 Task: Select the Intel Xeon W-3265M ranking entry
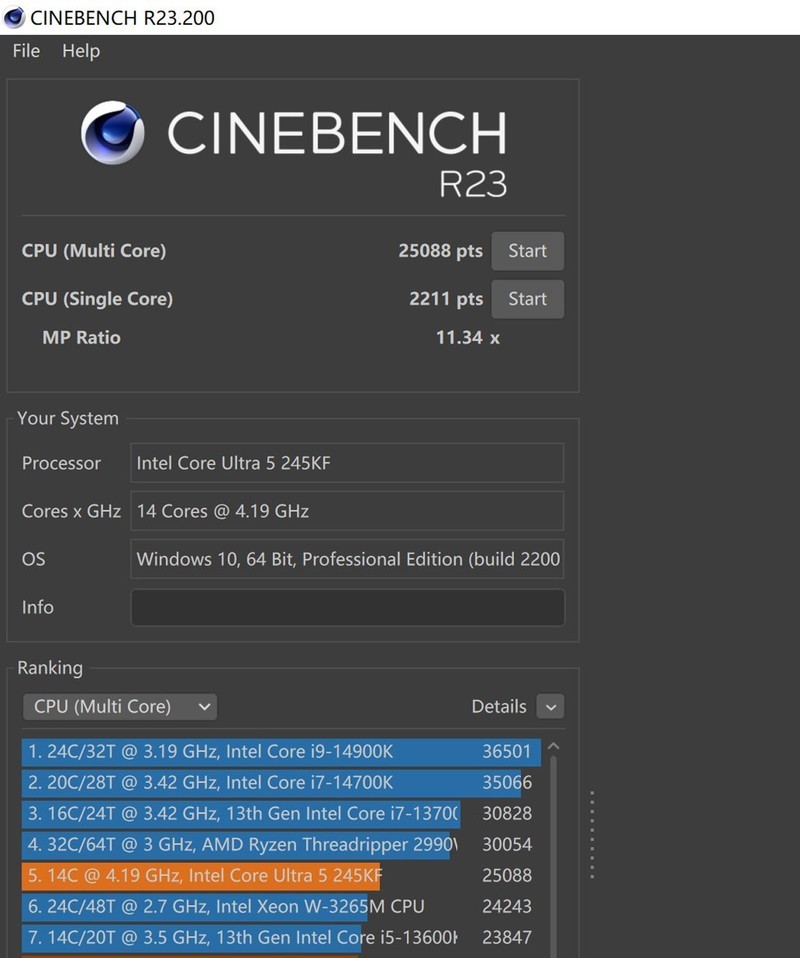click(x=280, y=907)
